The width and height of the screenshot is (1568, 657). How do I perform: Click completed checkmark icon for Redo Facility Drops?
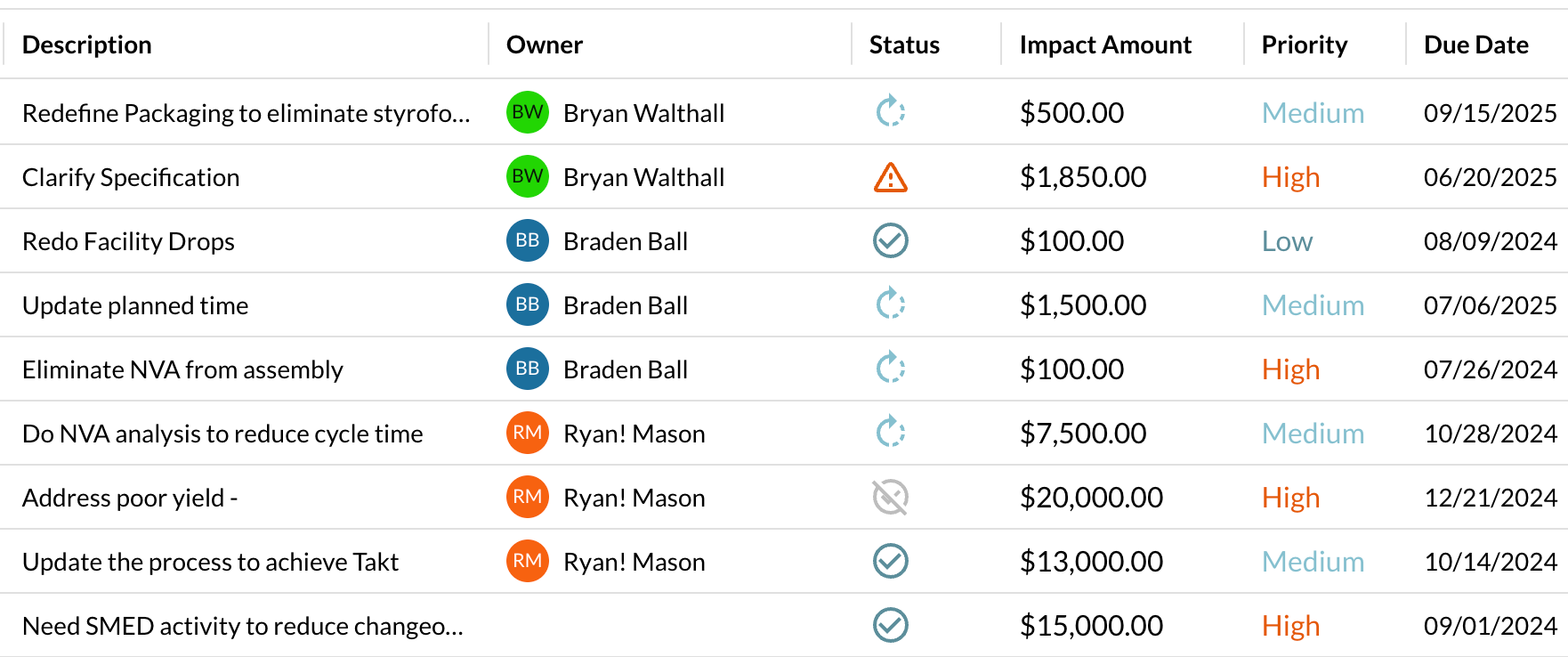pos(890,240)
